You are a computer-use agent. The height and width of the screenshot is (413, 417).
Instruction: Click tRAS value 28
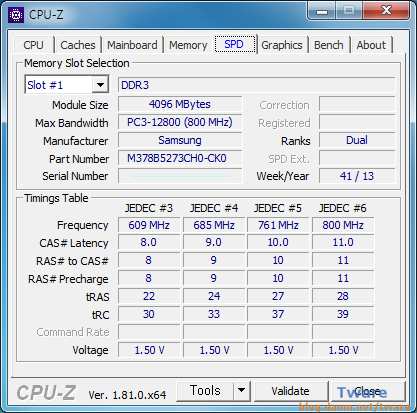click(x=343, y=296)
